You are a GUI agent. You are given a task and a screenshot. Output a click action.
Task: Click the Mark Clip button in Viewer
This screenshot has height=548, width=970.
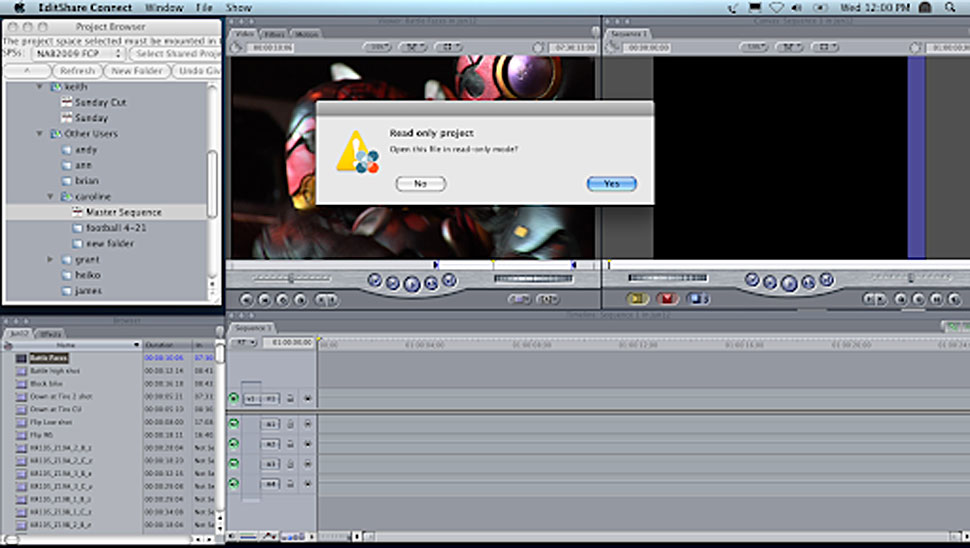264,300
